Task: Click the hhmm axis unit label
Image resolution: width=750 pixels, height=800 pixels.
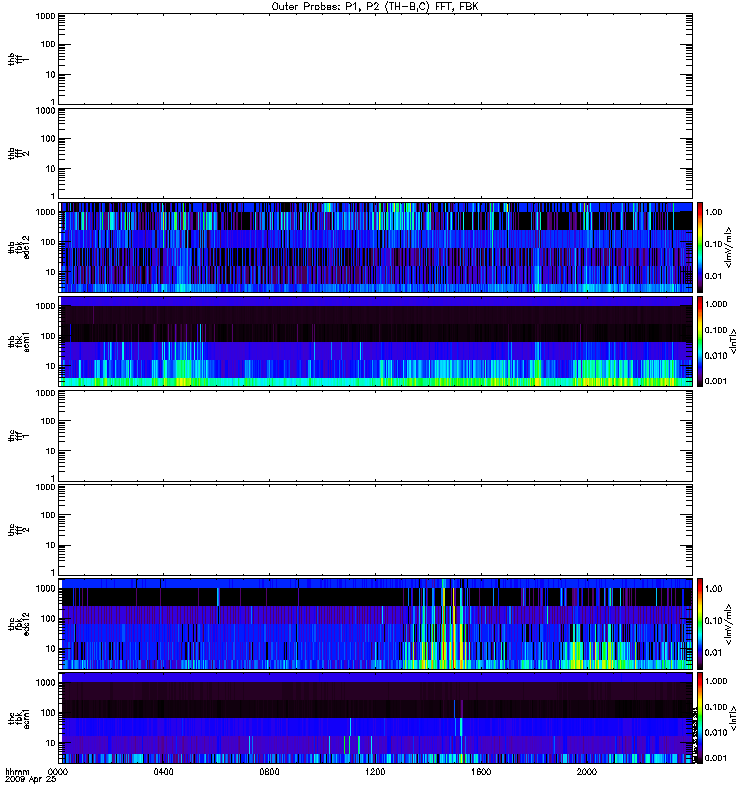Action: [17, 772]
